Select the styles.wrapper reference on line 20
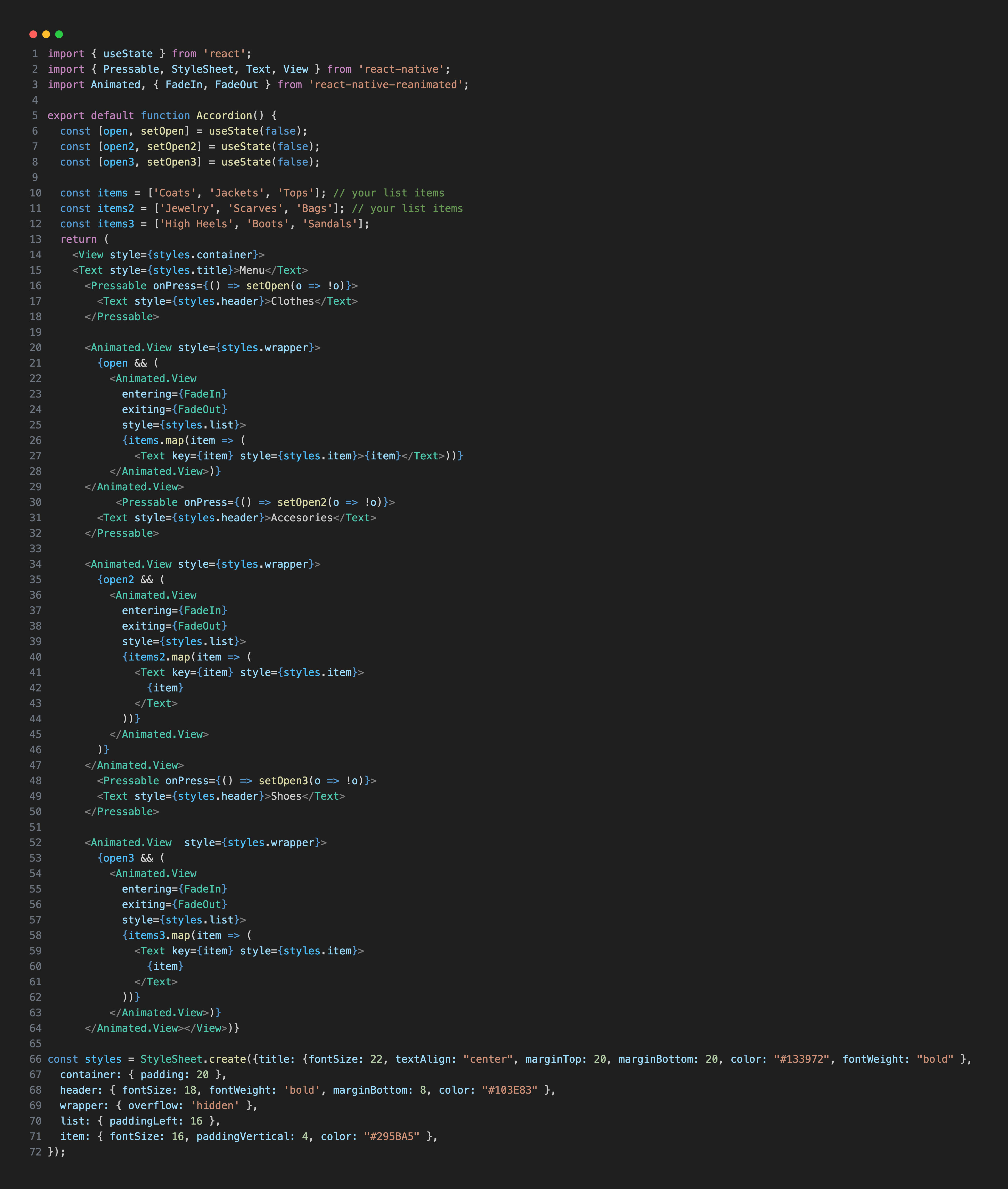 [264, 347]
